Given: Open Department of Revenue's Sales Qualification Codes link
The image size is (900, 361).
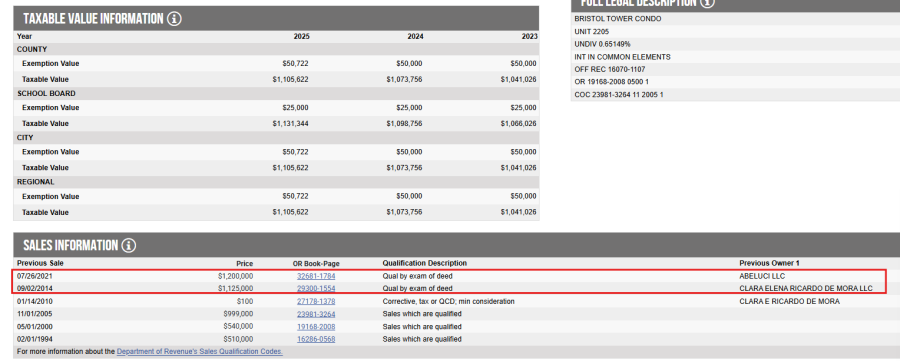Looking at the screenshot, I should (x=200, y=351).
